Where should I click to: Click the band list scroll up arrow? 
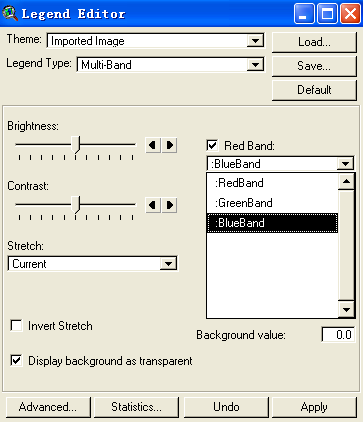click(346, 182)
